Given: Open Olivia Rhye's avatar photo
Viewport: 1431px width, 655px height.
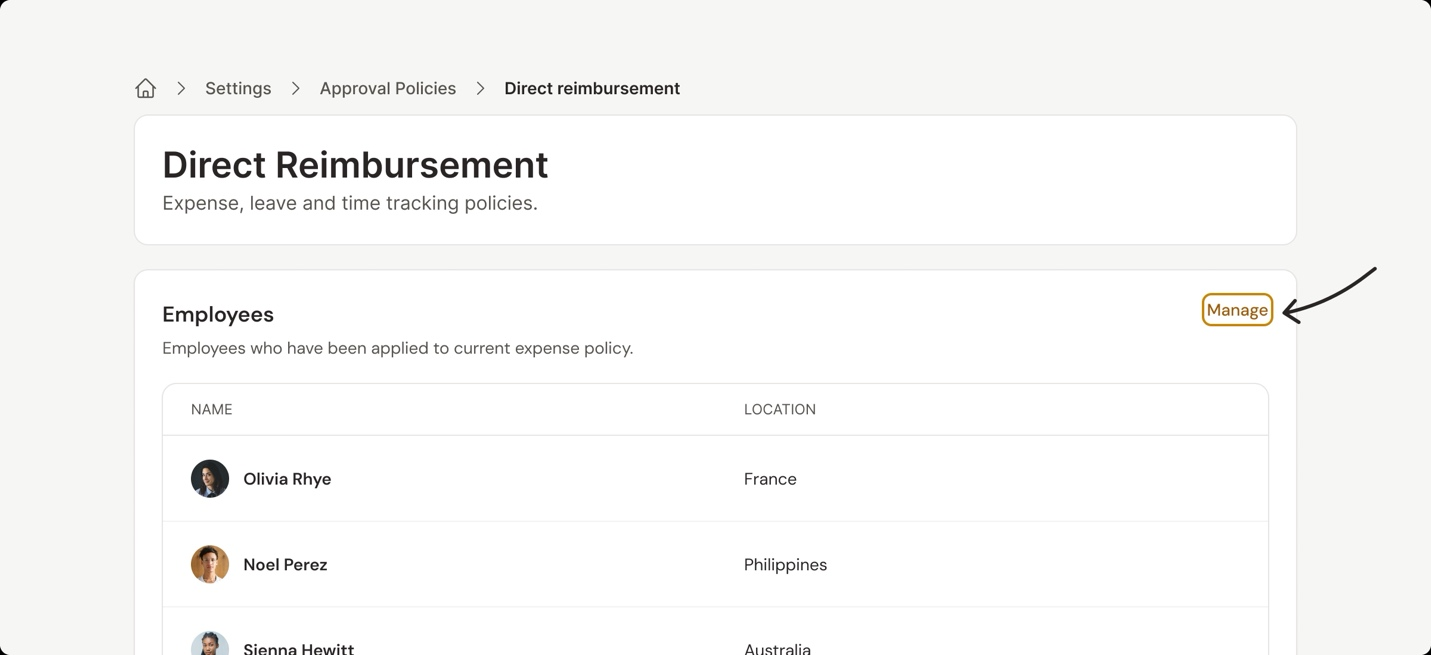Looking at the screenshot, I should (x=210, y=479).
